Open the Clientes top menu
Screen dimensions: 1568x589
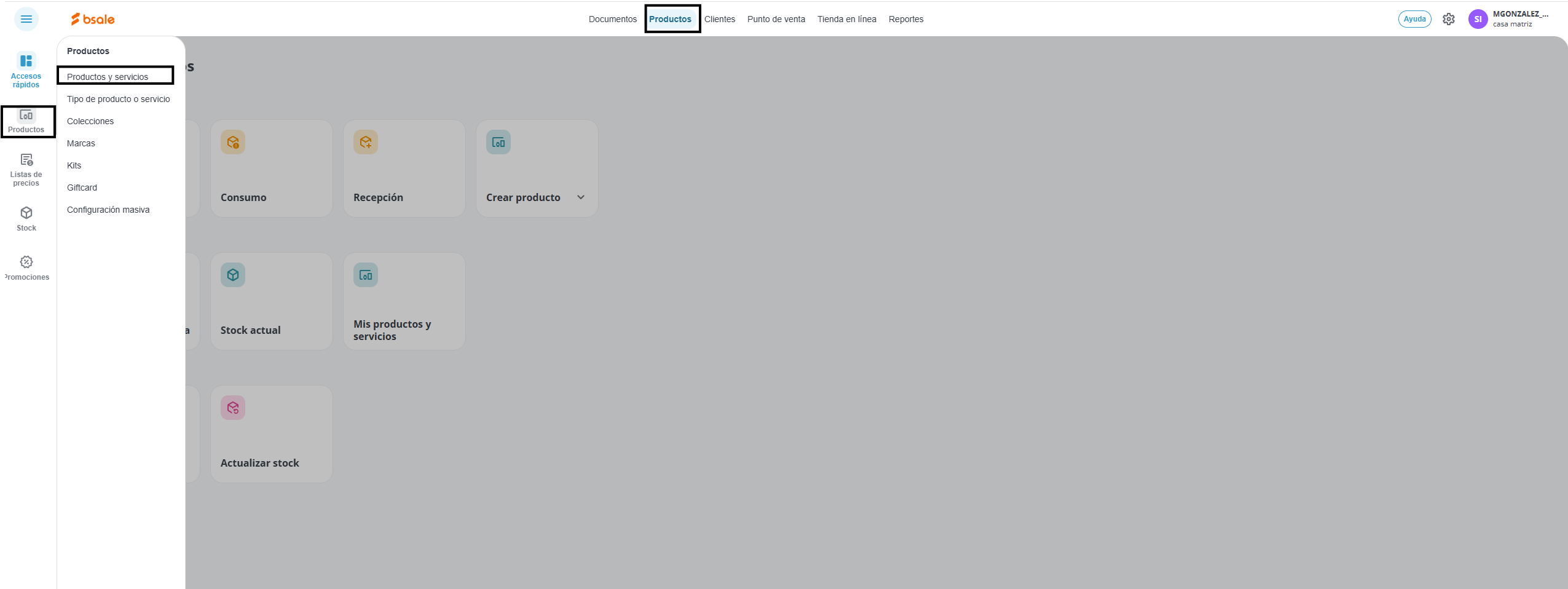720,19
